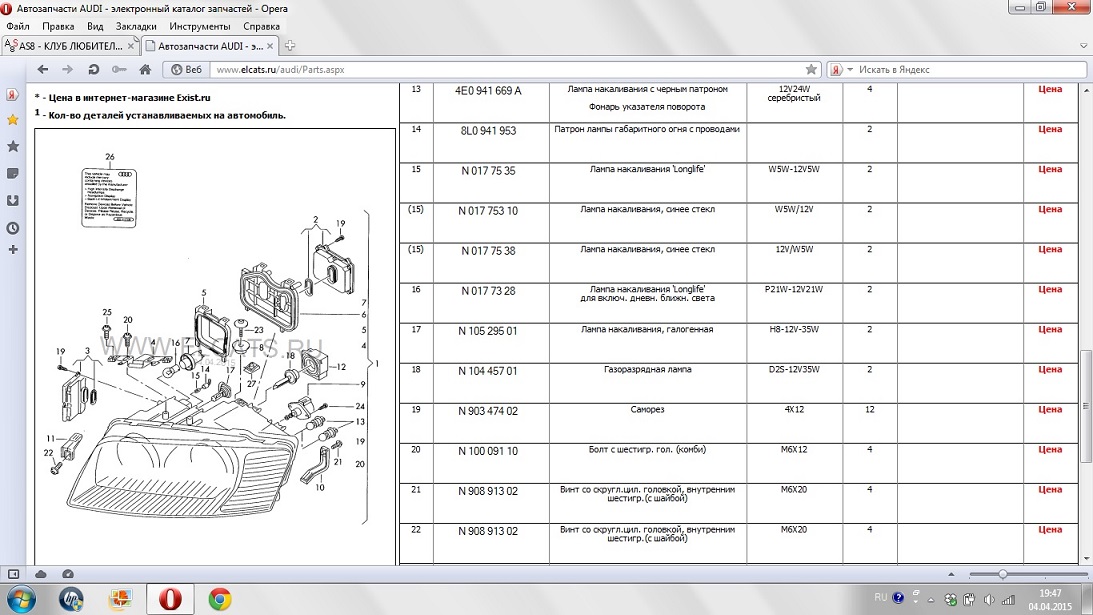Click the elcats.ru address field
Viewport: 1093px width, 615px height.
click(x=500, y=69)
